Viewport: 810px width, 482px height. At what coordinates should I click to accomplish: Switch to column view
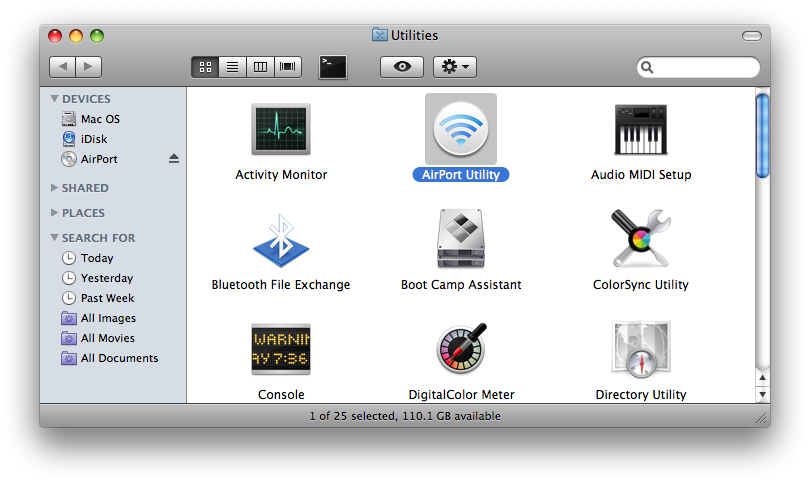pos(260,67)
